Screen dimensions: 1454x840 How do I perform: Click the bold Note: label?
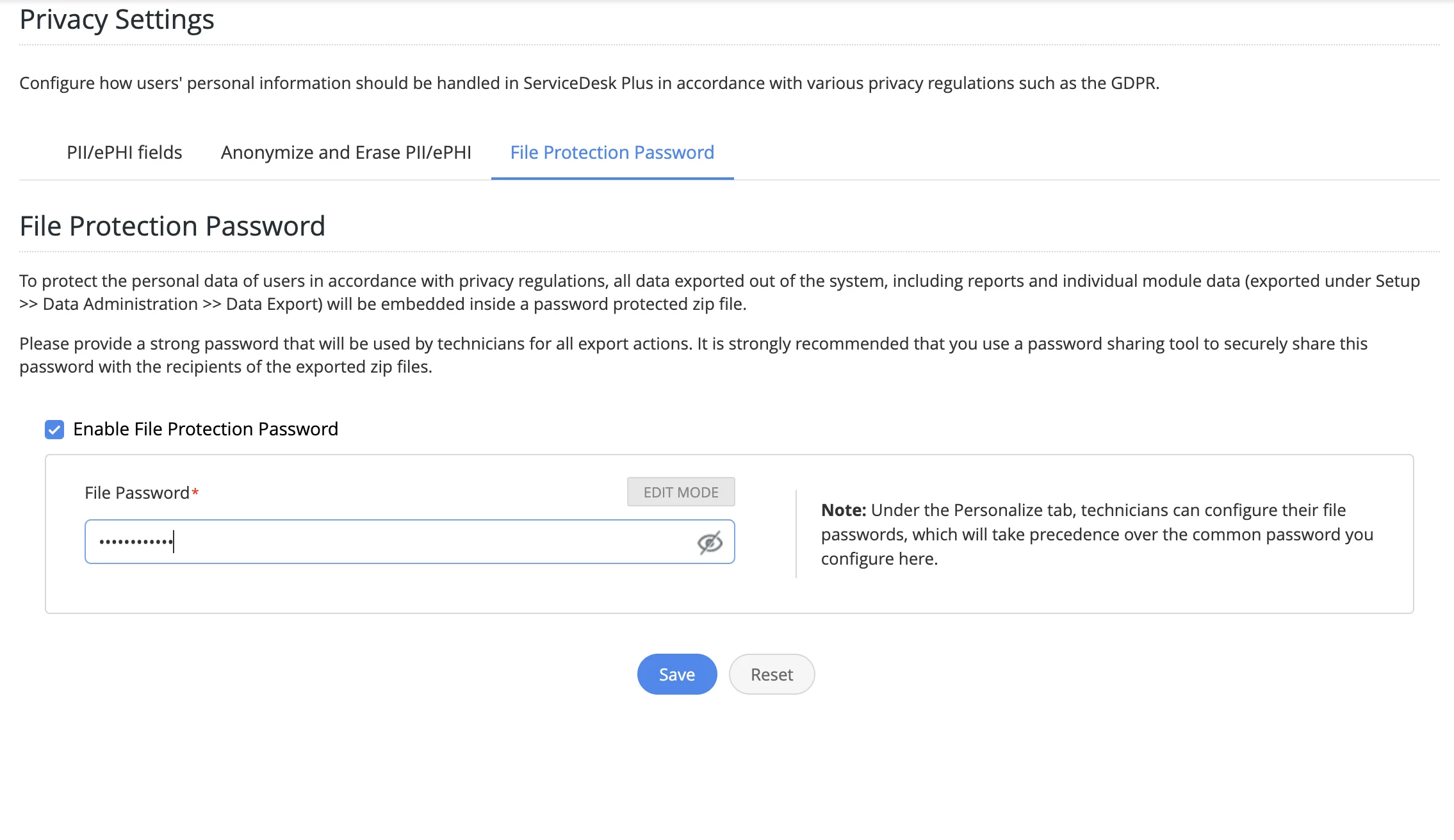click(x=843, y=510)
